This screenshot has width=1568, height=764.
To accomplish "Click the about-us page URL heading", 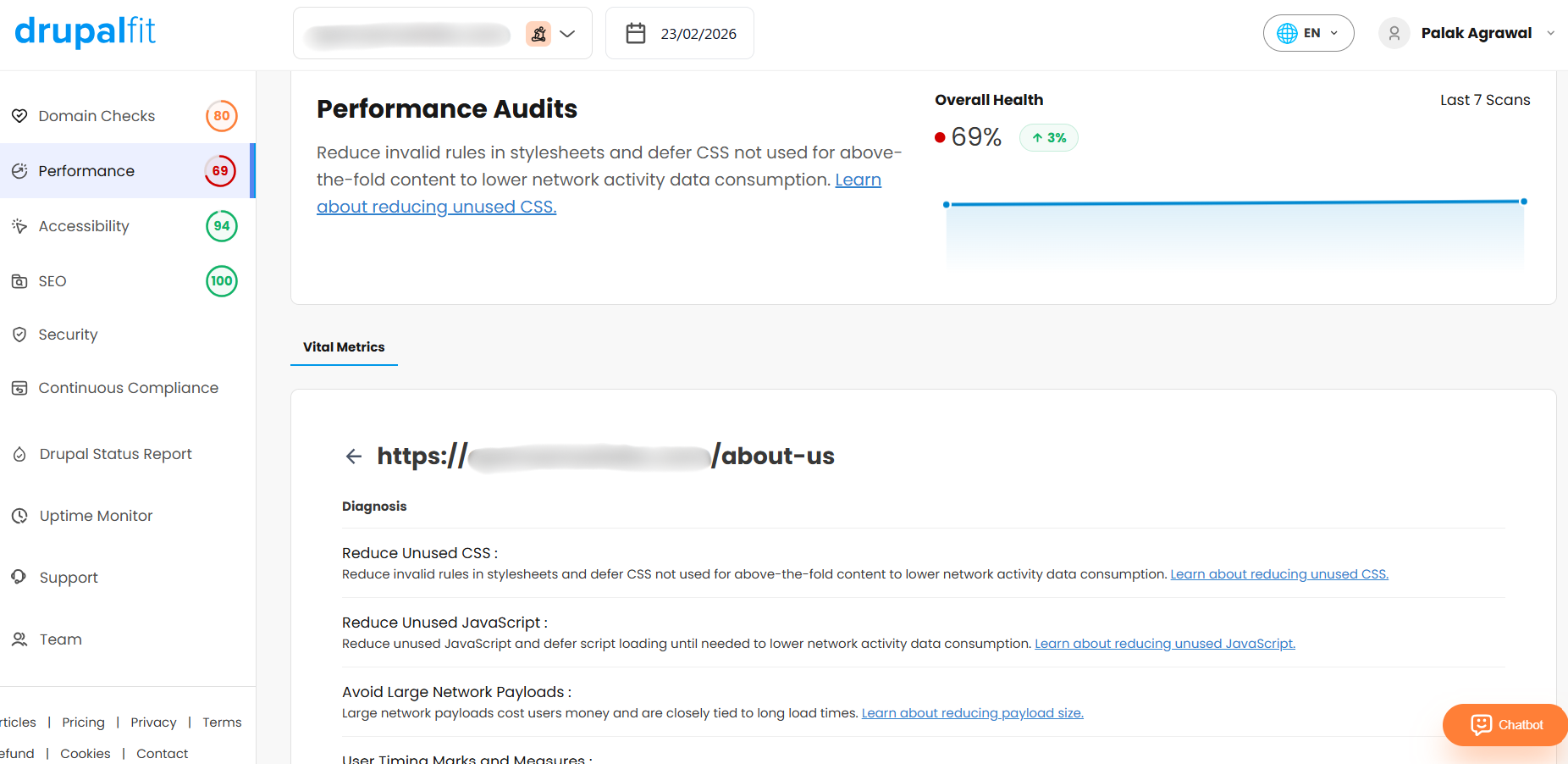I will pyautogui.click(x=605, y=456).
